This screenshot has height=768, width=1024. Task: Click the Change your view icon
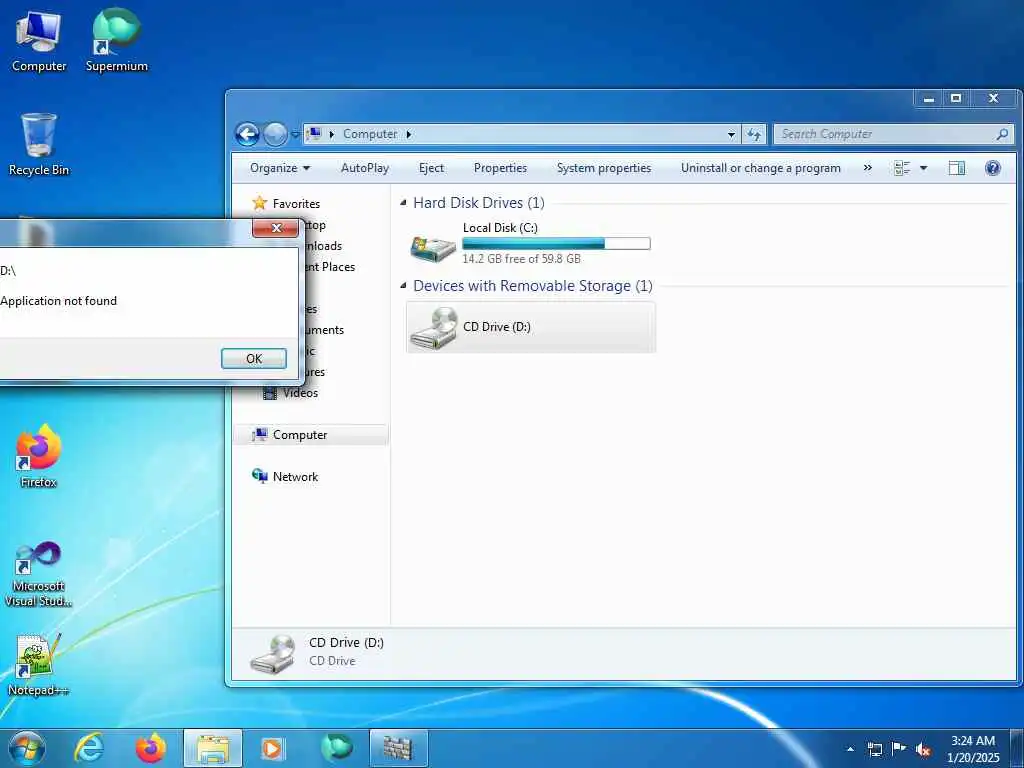[902, 168]
